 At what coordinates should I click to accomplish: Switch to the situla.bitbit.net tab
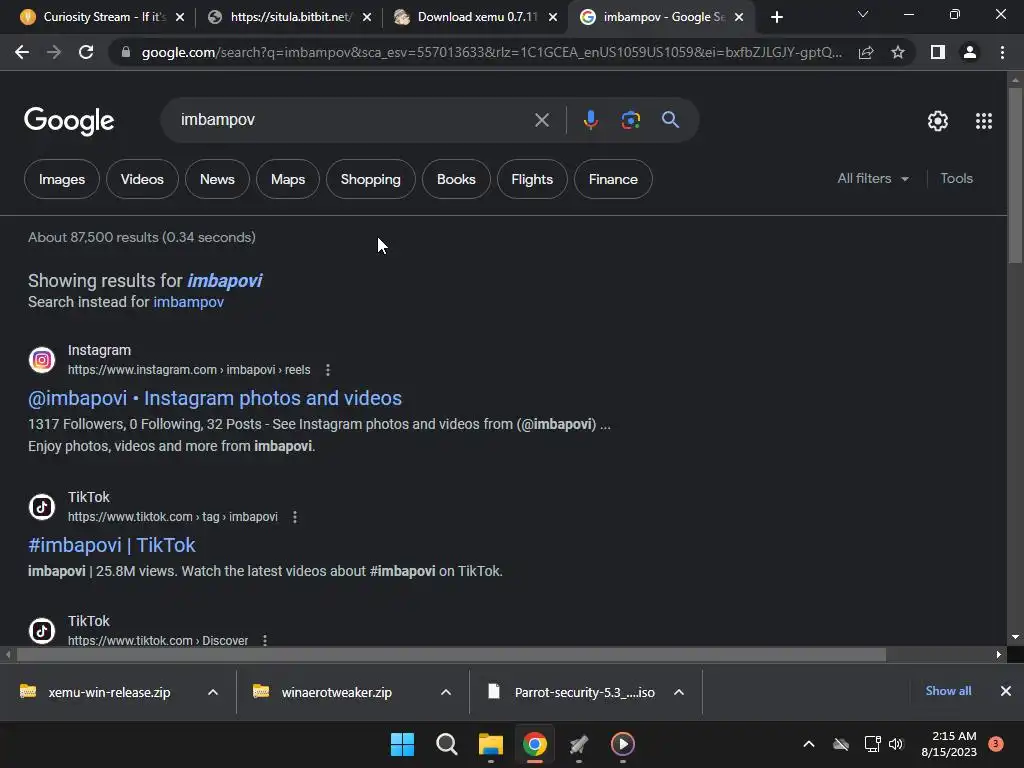[x=289, y=17]
